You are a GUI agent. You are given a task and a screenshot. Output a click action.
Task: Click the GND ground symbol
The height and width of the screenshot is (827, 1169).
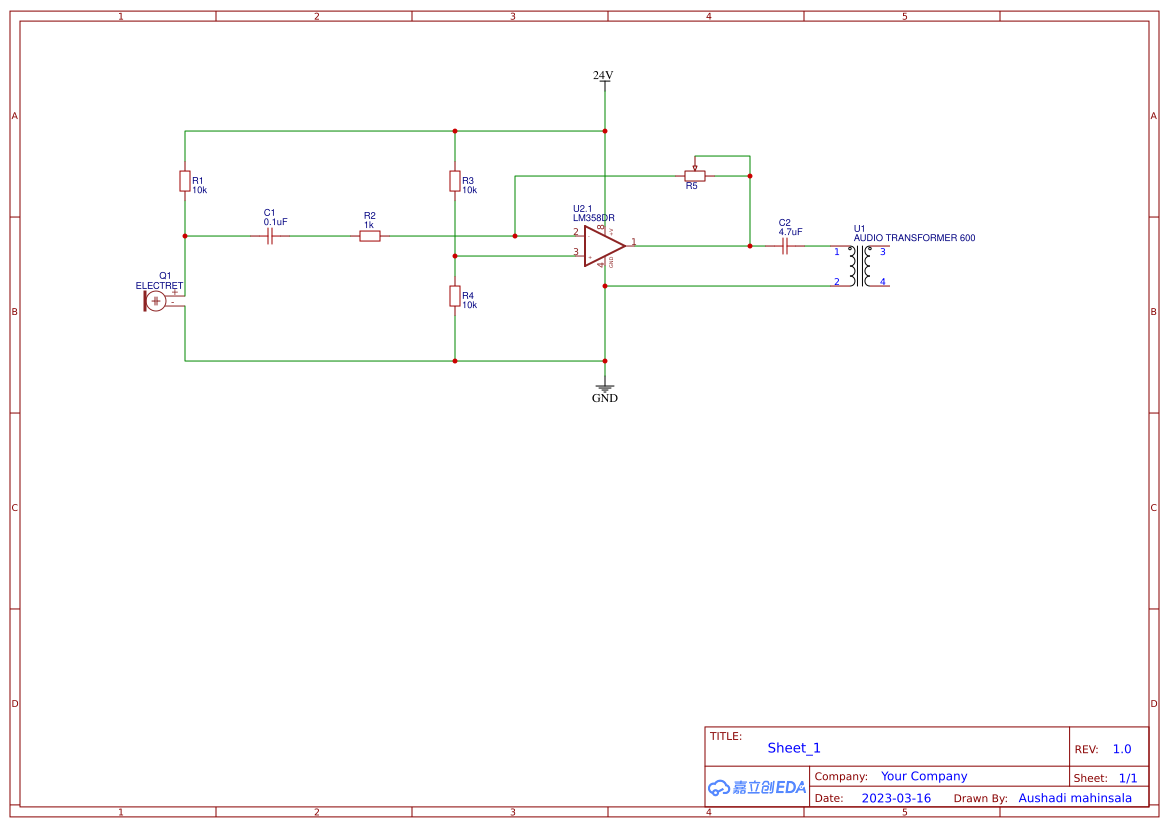click(604, 387)
